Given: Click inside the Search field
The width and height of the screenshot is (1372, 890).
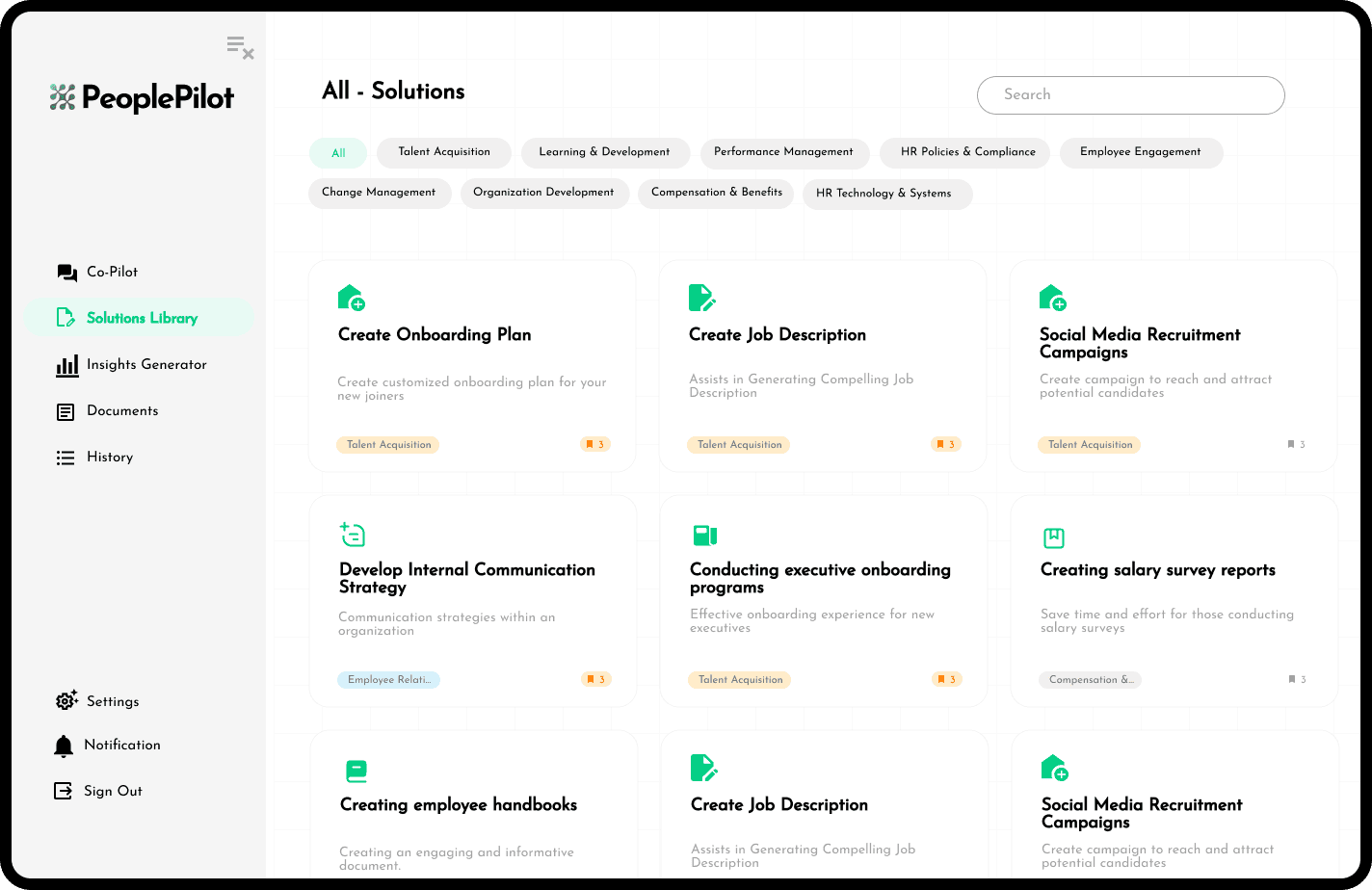Looking at the screenshot, I should 1130,95.
